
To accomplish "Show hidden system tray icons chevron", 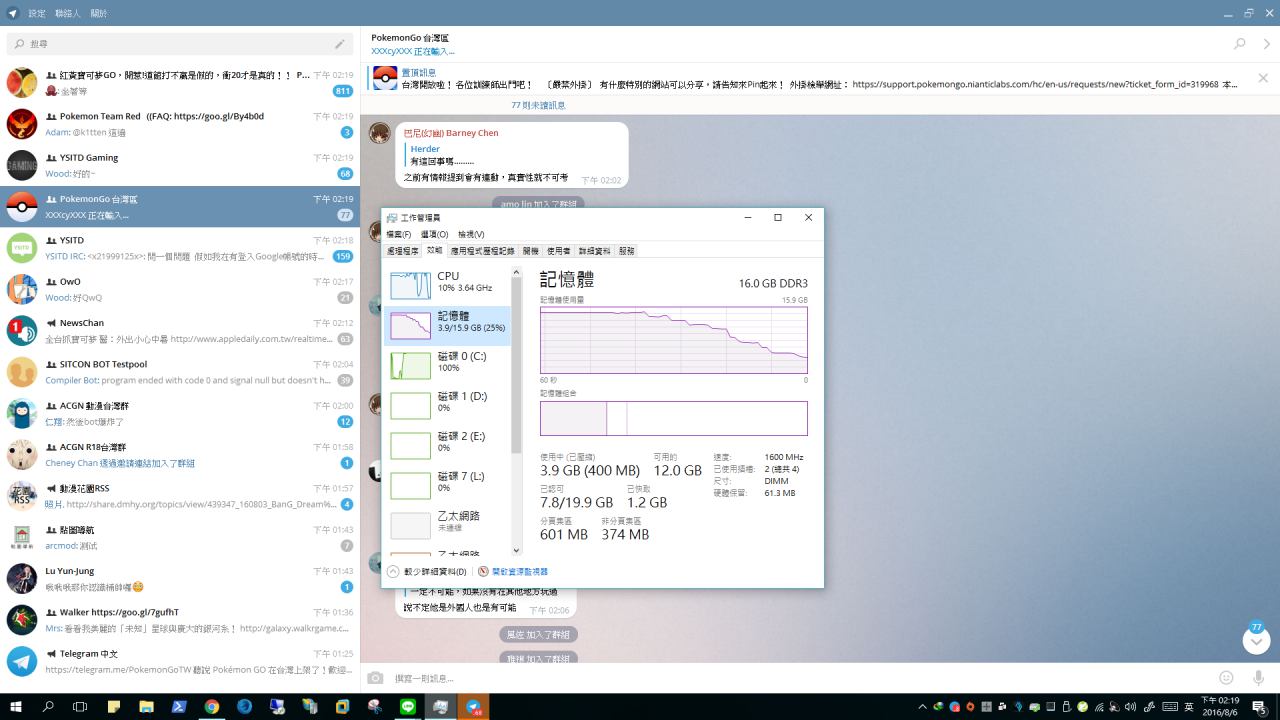I will pyautogui.click(x=922, y=707).
